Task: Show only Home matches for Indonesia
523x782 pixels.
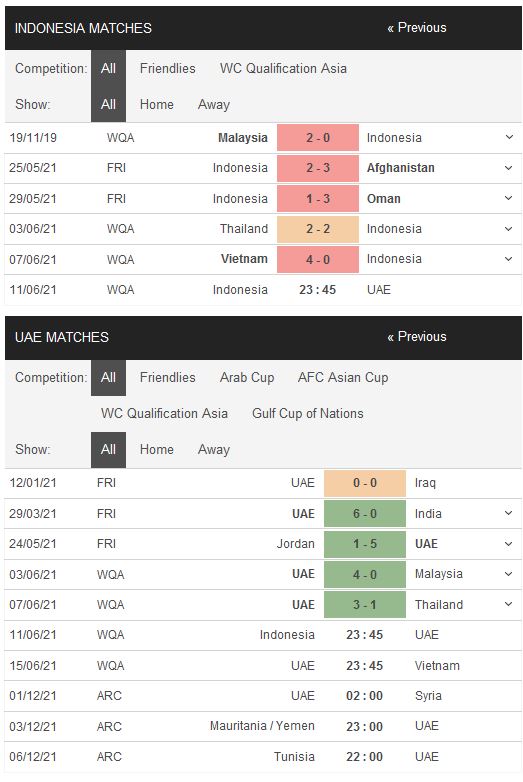Action: [x=157, y=104]
